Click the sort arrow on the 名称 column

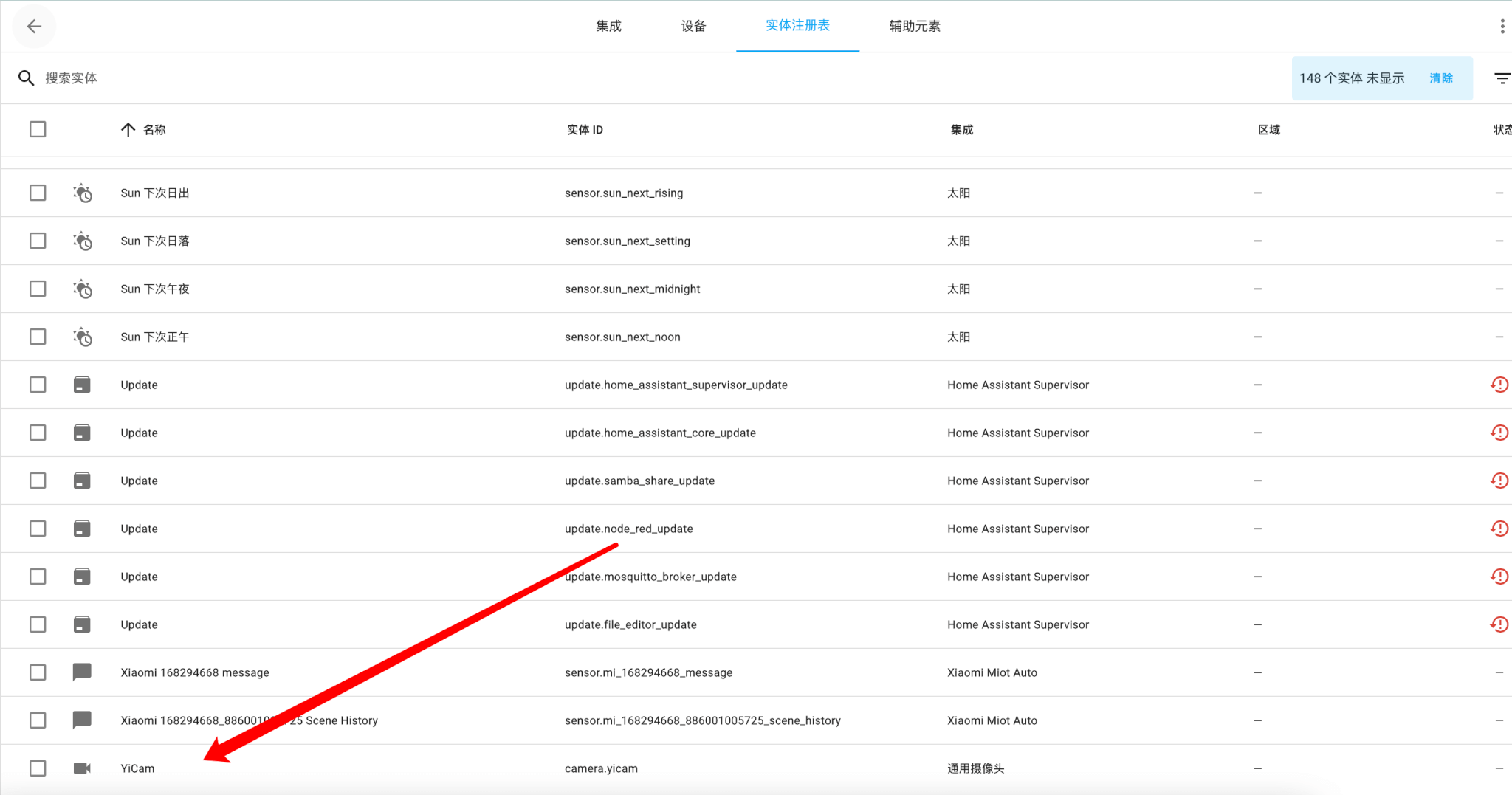[x=128, y=129]
